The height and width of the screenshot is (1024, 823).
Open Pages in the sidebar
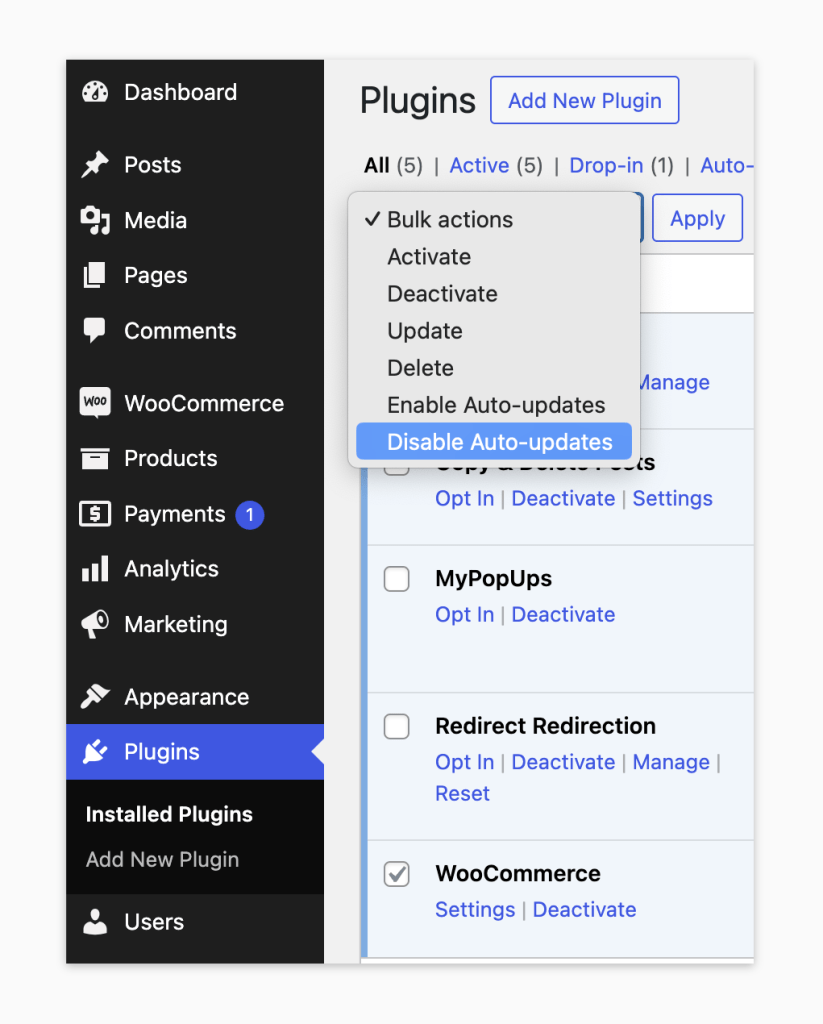tap(155, 276)
